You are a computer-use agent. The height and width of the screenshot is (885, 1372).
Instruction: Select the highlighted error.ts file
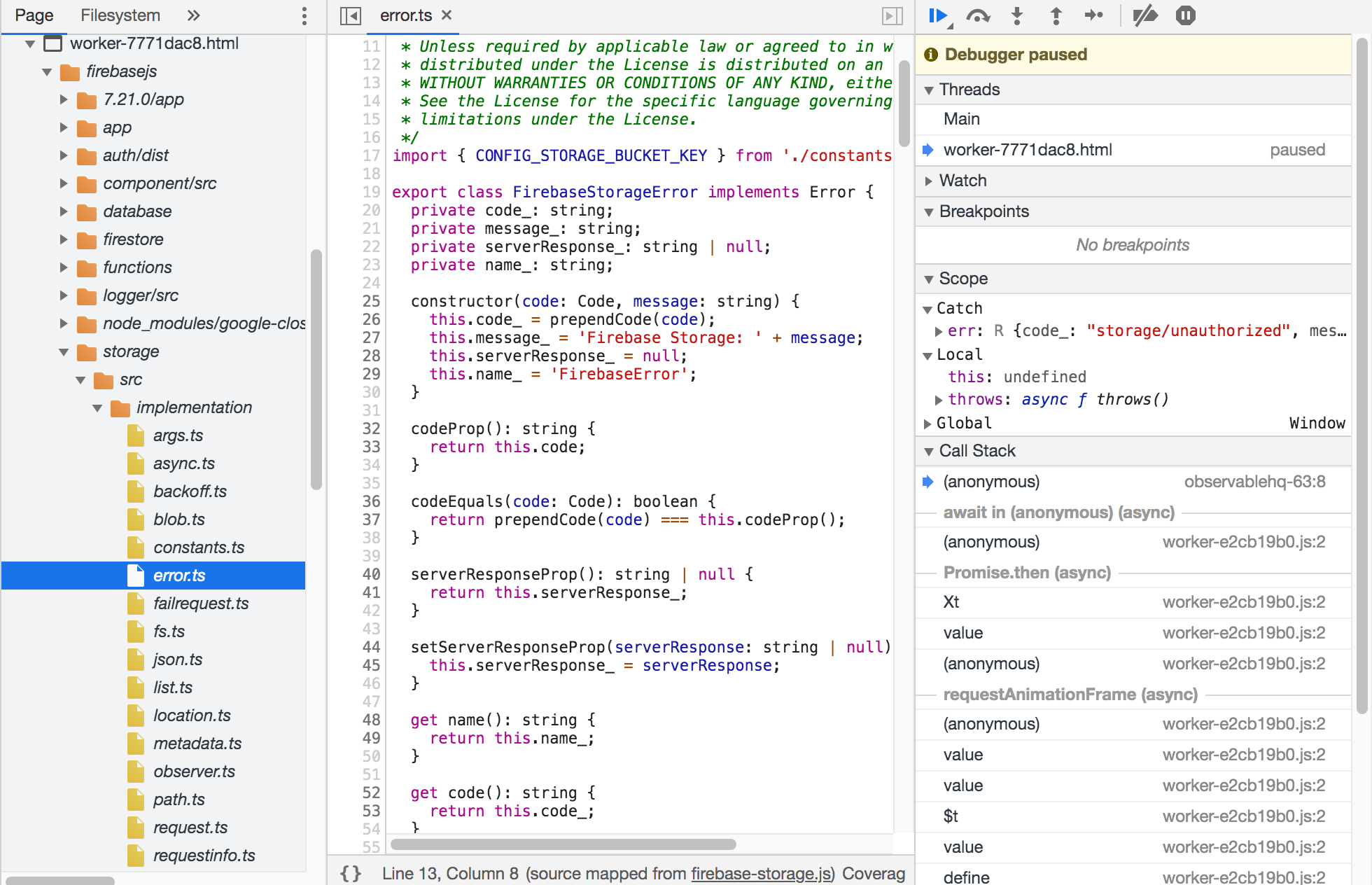153,576
